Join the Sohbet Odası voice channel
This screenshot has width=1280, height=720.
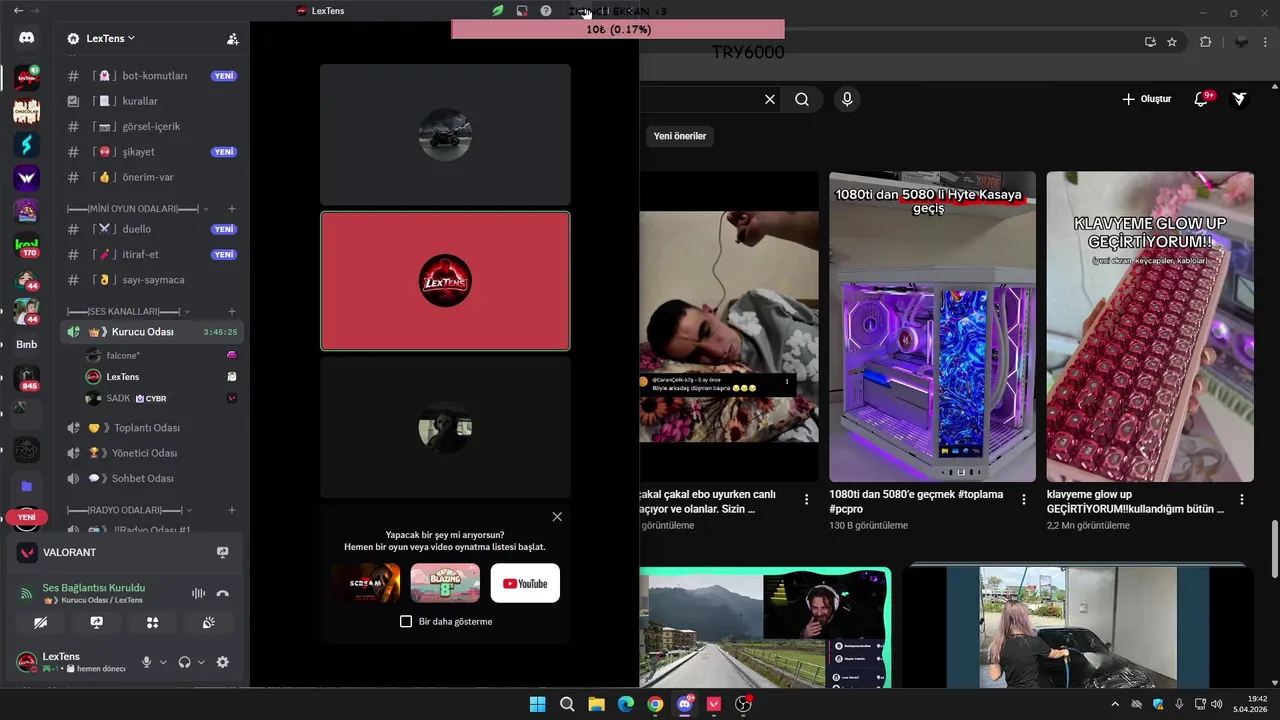pos(152,478)
